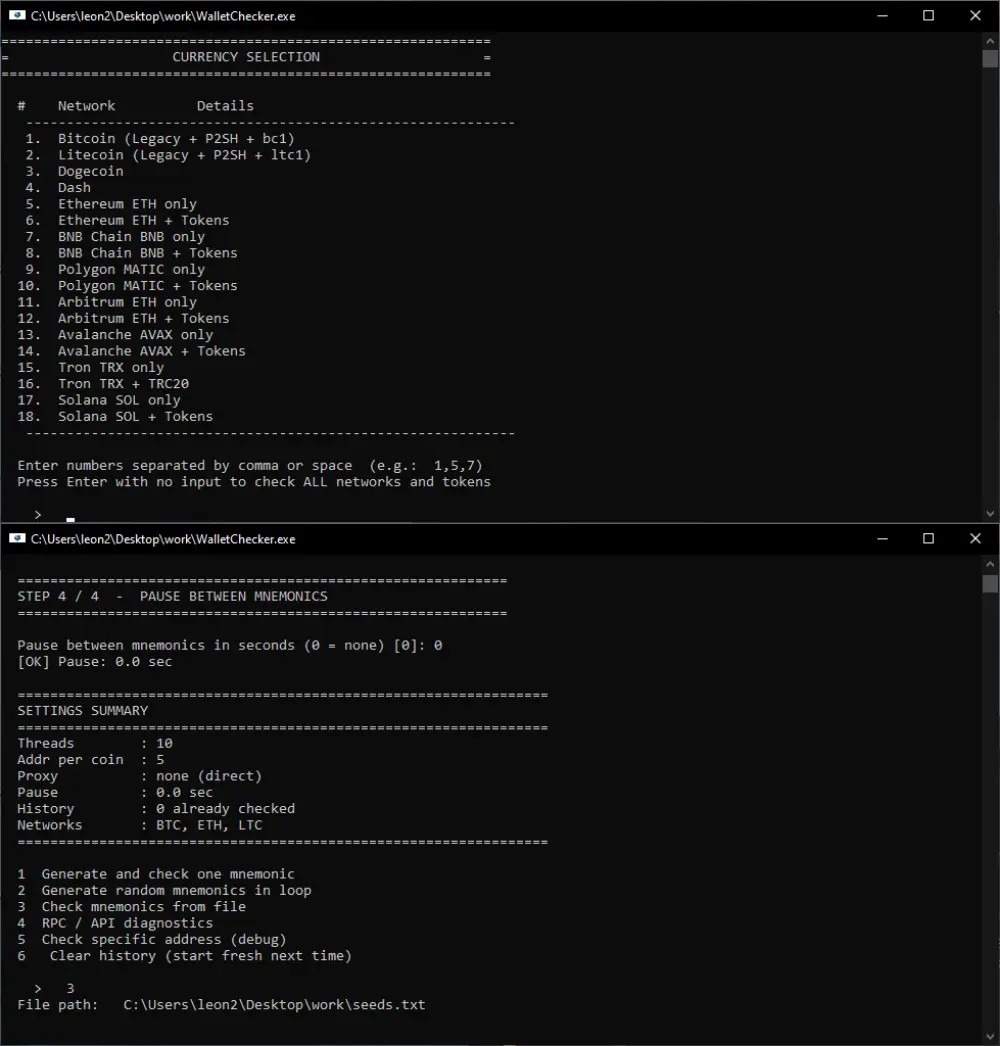Click the 'Arbitrum ETH only' row
This screenshot has height=1046, width=1000.
pos(107,302)
